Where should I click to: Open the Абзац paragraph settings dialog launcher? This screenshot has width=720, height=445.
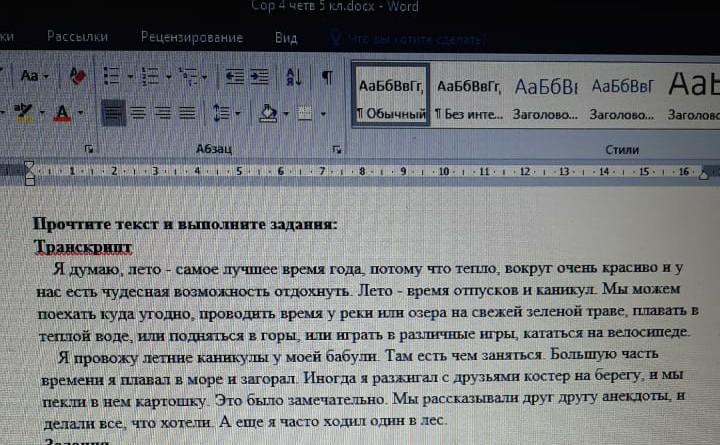pos(337,149)
